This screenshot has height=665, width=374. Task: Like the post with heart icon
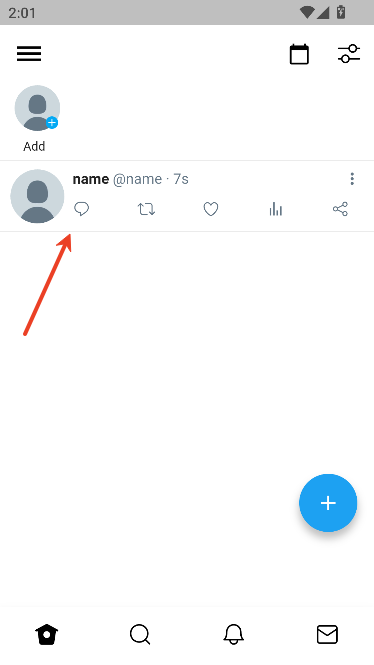pos(211,209)
